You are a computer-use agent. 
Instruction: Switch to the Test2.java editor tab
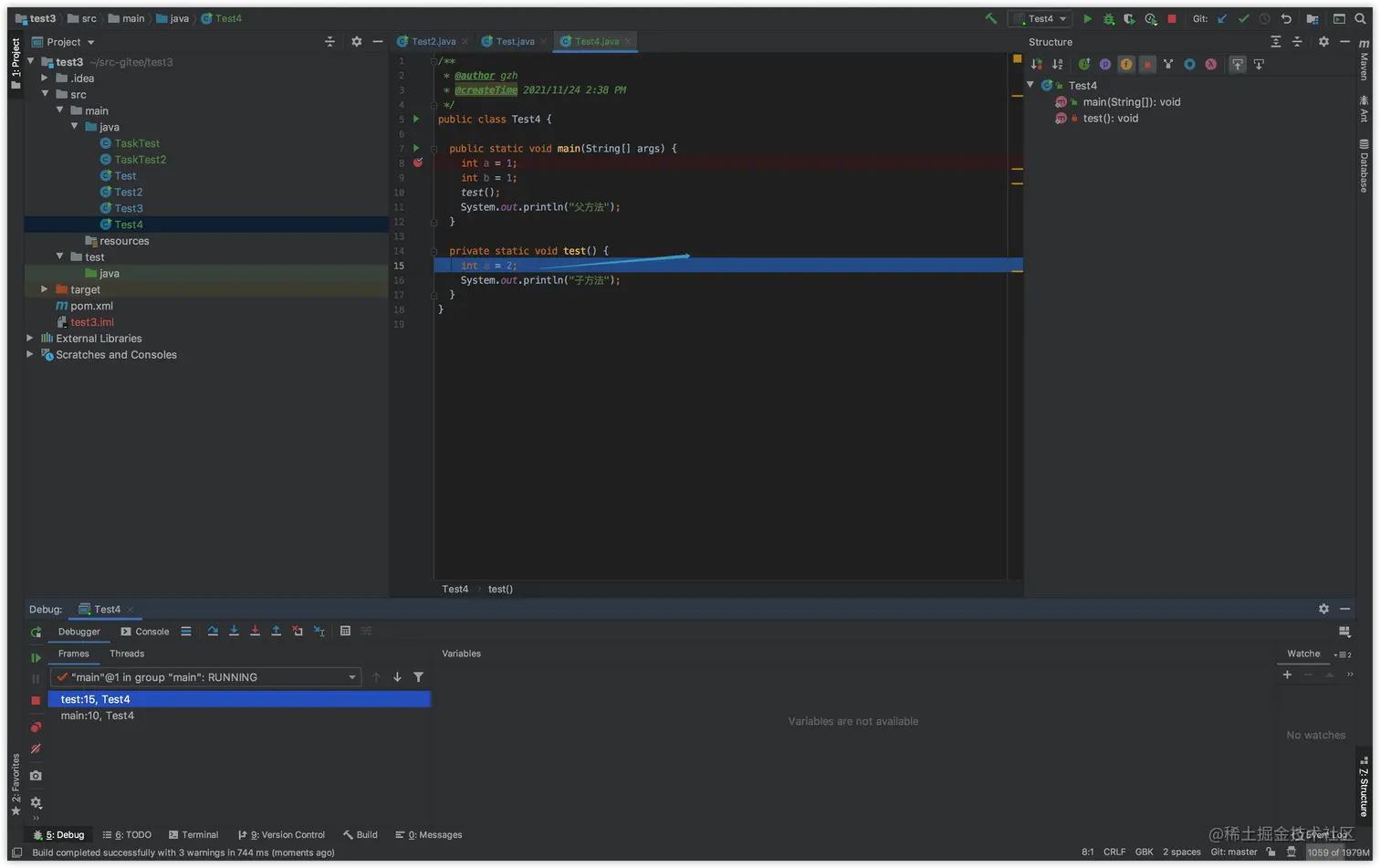click(433, 41)
